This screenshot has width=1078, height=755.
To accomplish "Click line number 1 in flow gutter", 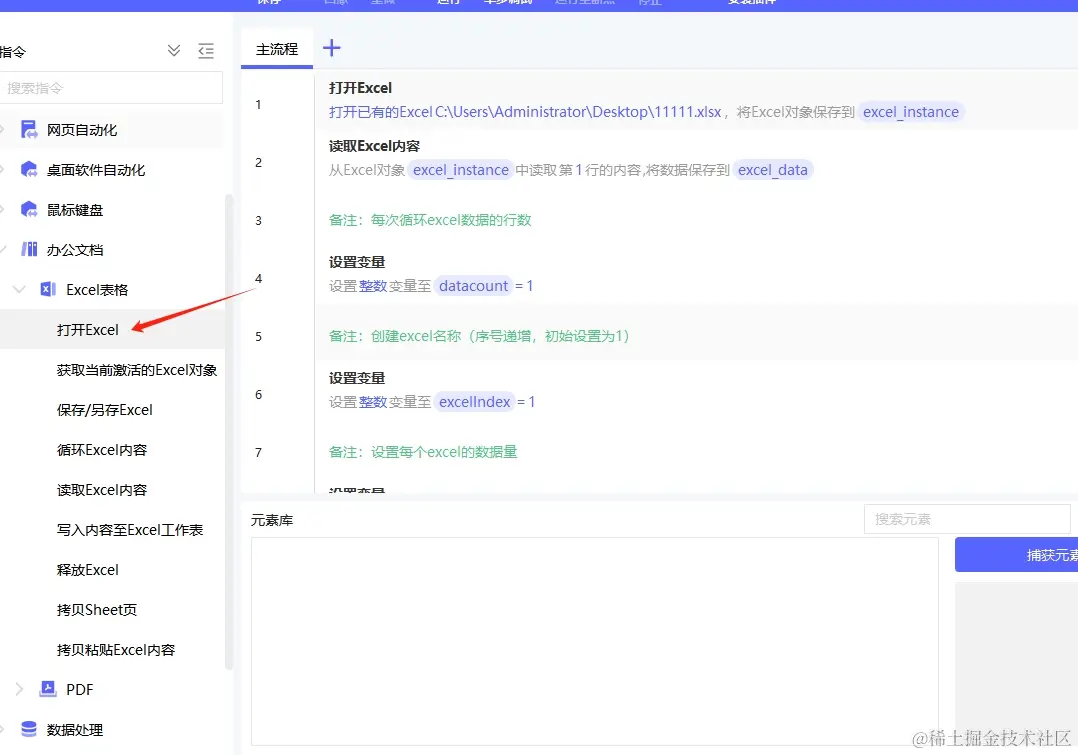I will tap(258, 105).
